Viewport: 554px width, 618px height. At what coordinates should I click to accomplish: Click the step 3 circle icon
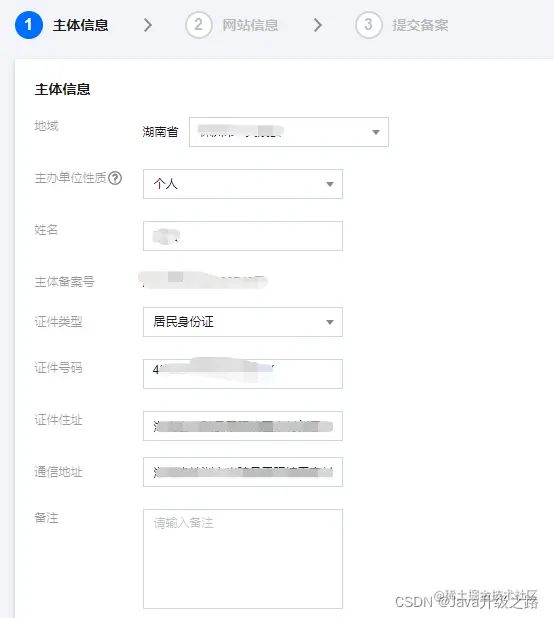coord(368,25)
